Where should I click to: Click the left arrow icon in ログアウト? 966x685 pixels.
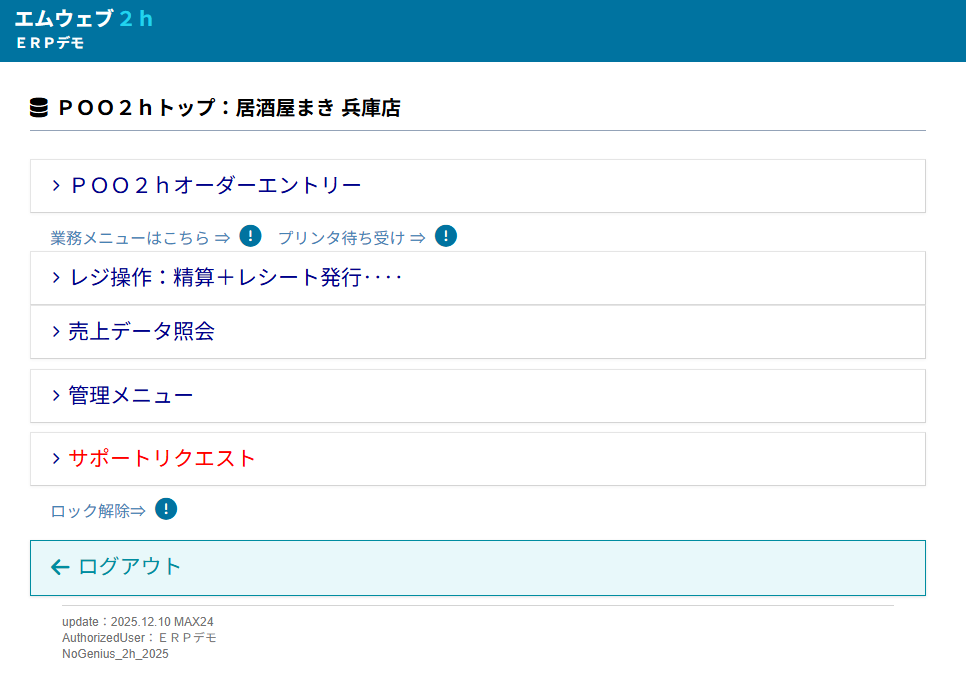pos(60,567)
